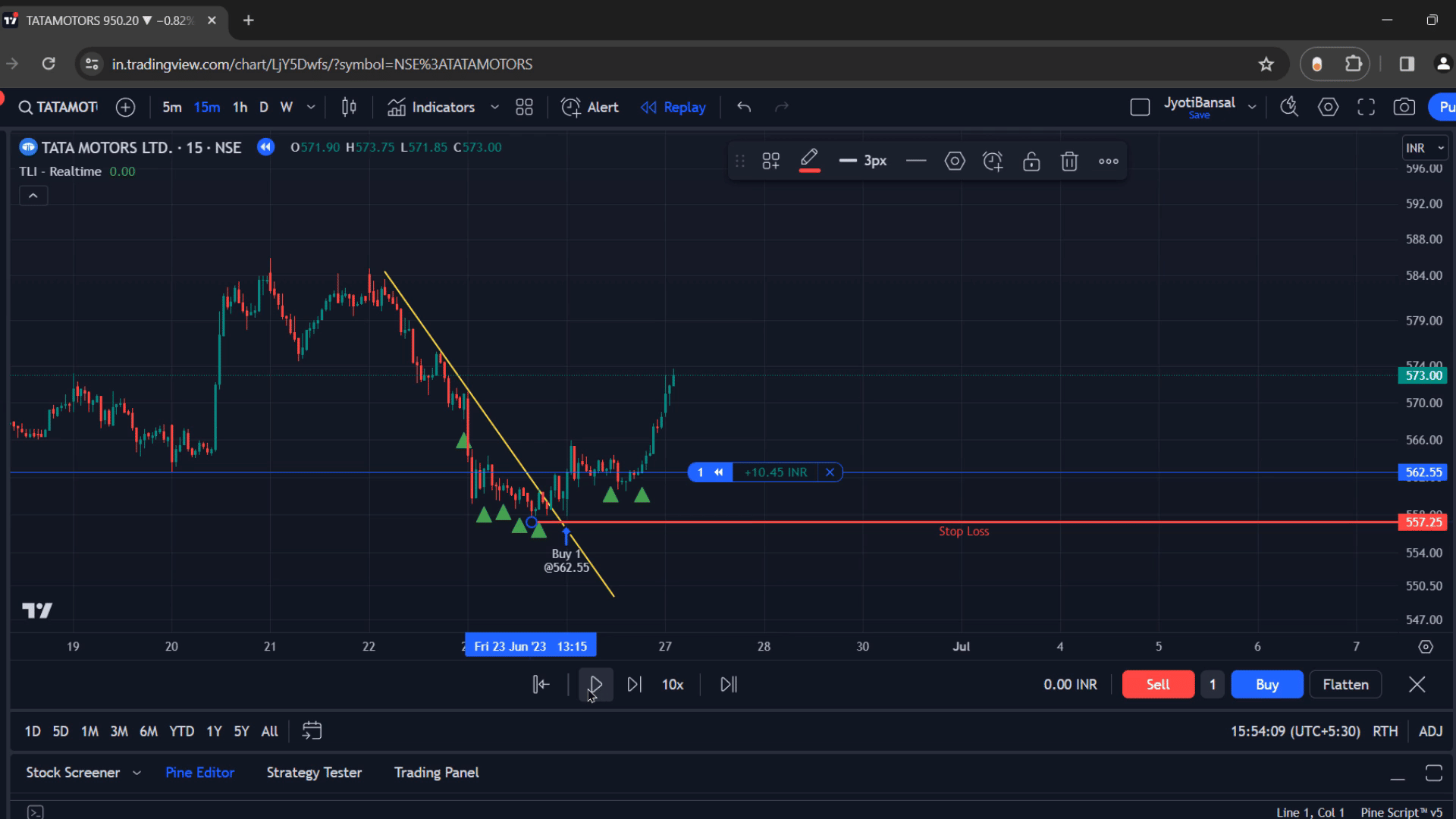Lock the selected drawing
1456x819 pixels.
click(1031, 161)
